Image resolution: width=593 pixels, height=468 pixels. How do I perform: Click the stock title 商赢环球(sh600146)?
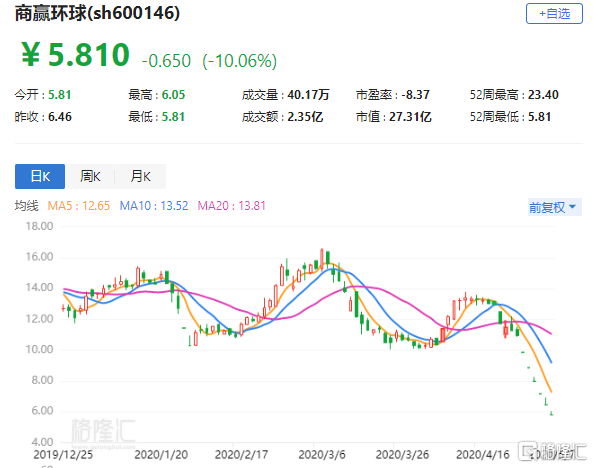point(97,14)
